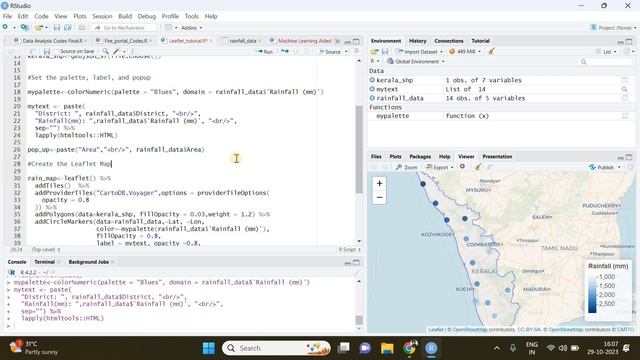
Task: Open Global Environment dropdown
Action: (416, 62)
